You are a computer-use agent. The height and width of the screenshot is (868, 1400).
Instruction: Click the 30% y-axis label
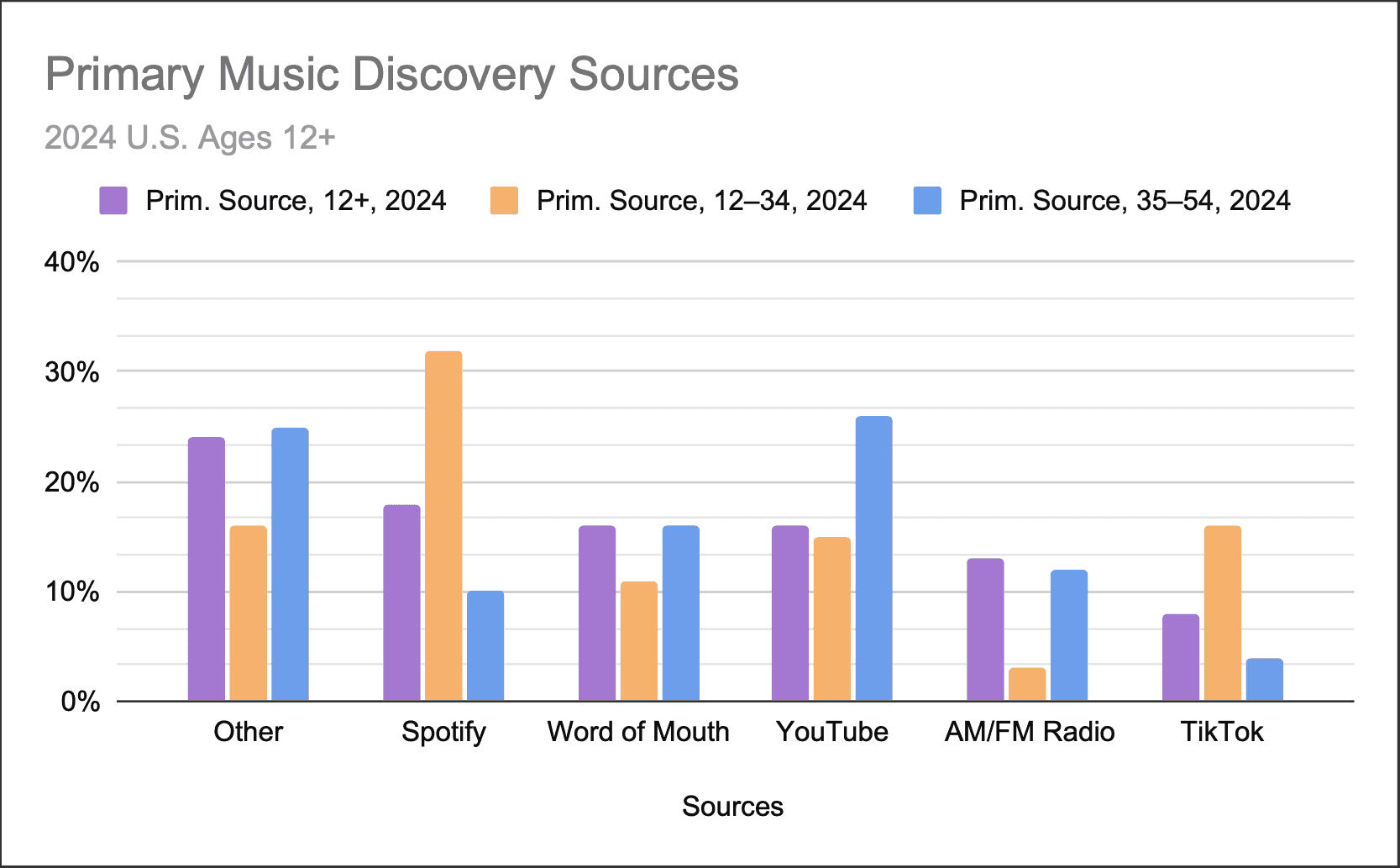[x=72, y=372]
